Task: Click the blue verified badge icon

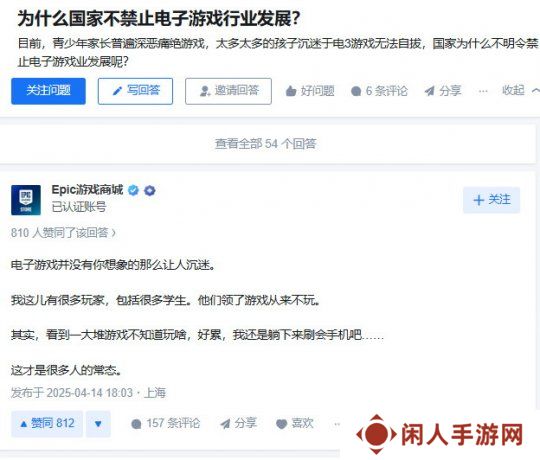Action: (x=134, y=190)
